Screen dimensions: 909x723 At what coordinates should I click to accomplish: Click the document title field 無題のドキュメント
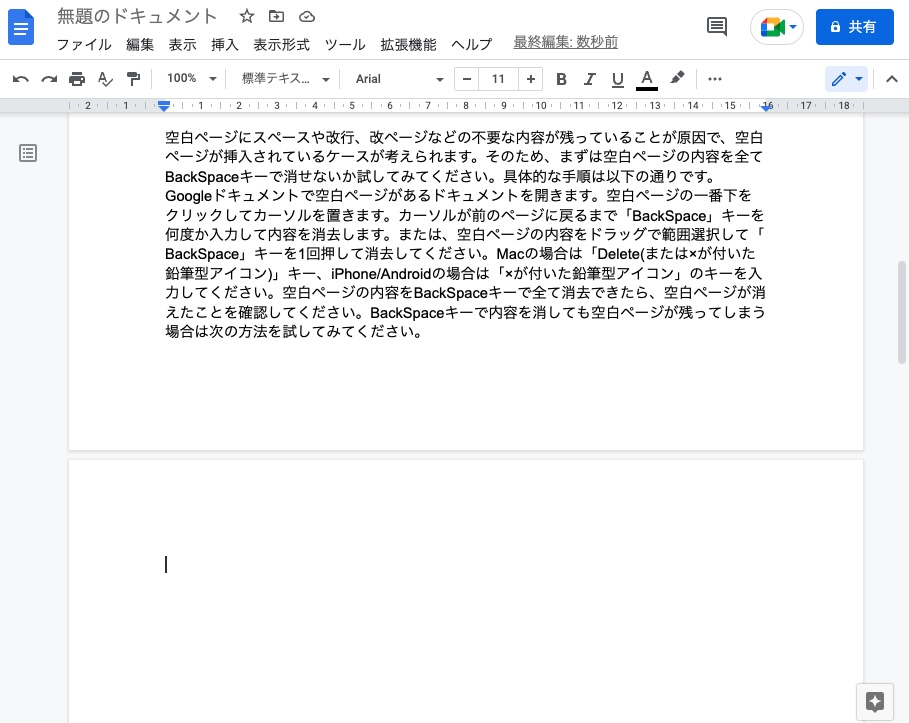pos(137,16)
